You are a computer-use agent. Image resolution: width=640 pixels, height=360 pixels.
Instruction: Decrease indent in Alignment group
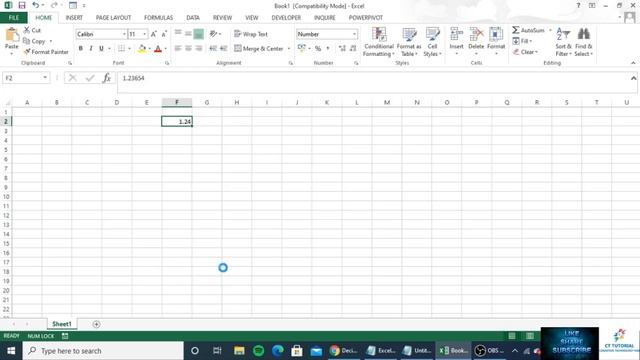(213, 49)
